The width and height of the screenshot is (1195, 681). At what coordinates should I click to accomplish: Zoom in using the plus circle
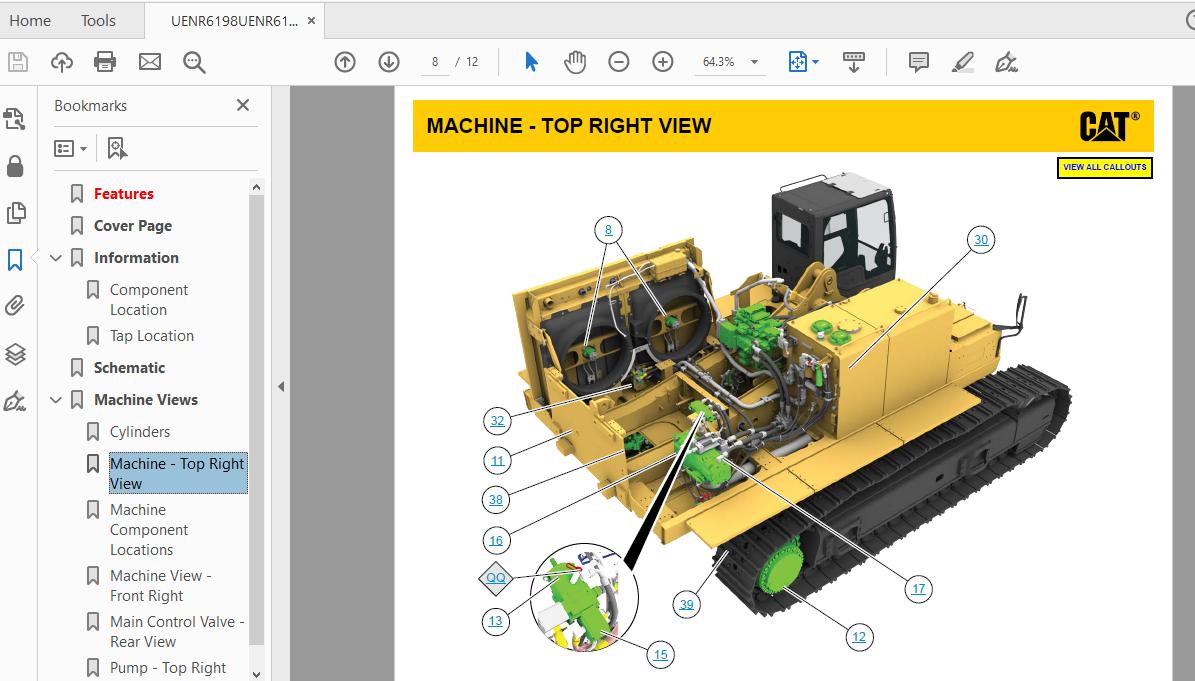click(x=663, y=62)
